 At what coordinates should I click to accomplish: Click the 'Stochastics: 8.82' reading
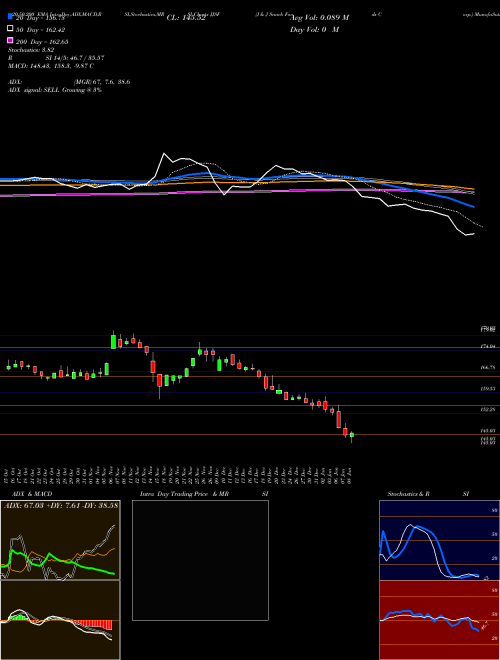[31, 50]
